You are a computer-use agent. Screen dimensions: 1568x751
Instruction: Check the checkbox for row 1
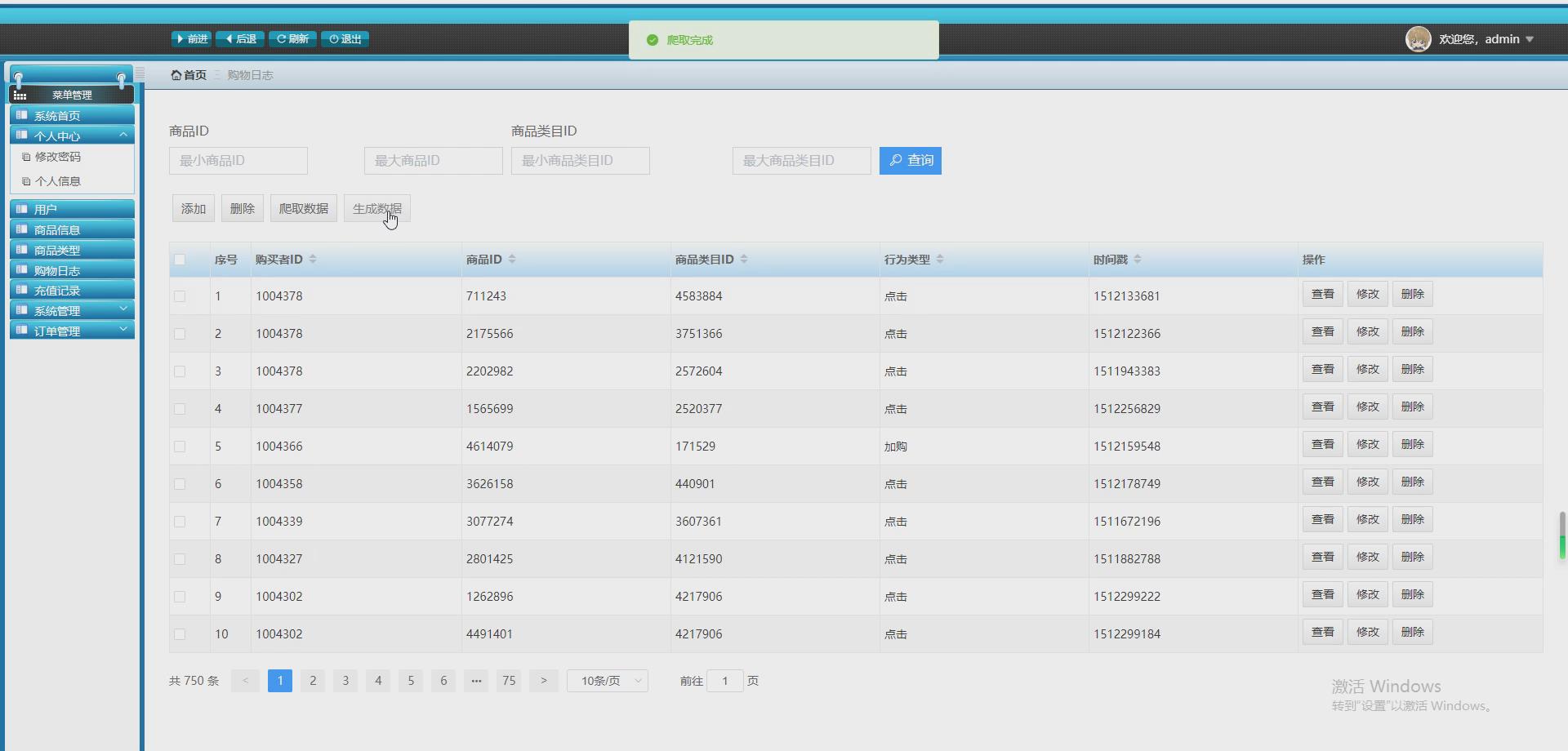[x=180, y=296]
